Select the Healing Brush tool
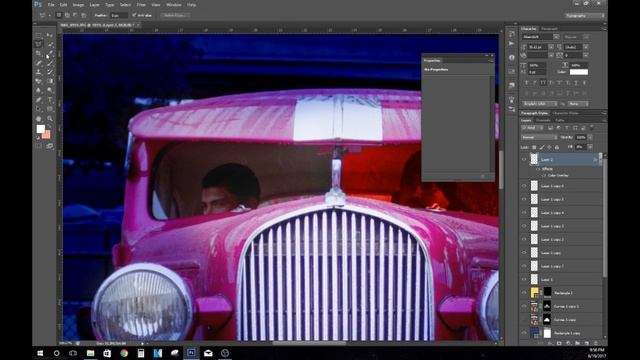This screenshot has width=640, height=360. coord(39,63)
